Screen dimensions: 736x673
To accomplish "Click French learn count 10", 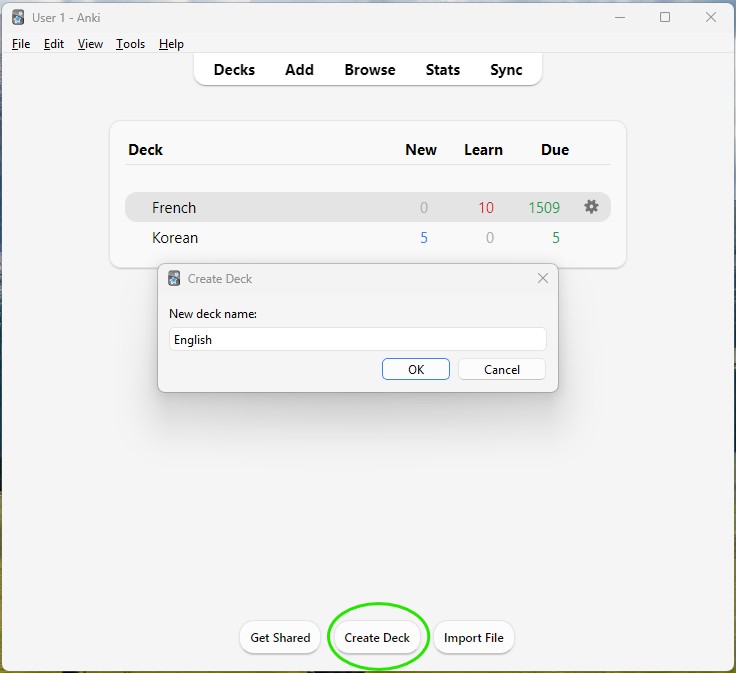I will [x=486, y=207].
